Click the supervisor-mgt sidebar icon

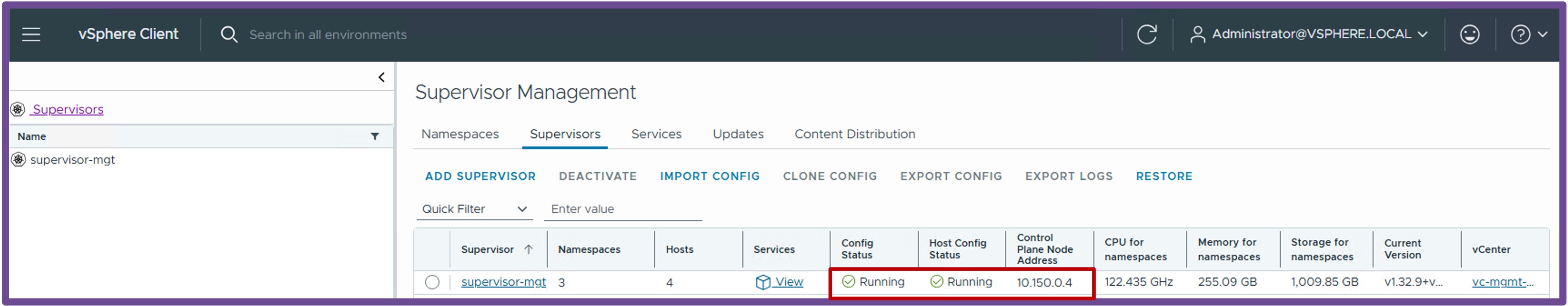pos(19,160)
